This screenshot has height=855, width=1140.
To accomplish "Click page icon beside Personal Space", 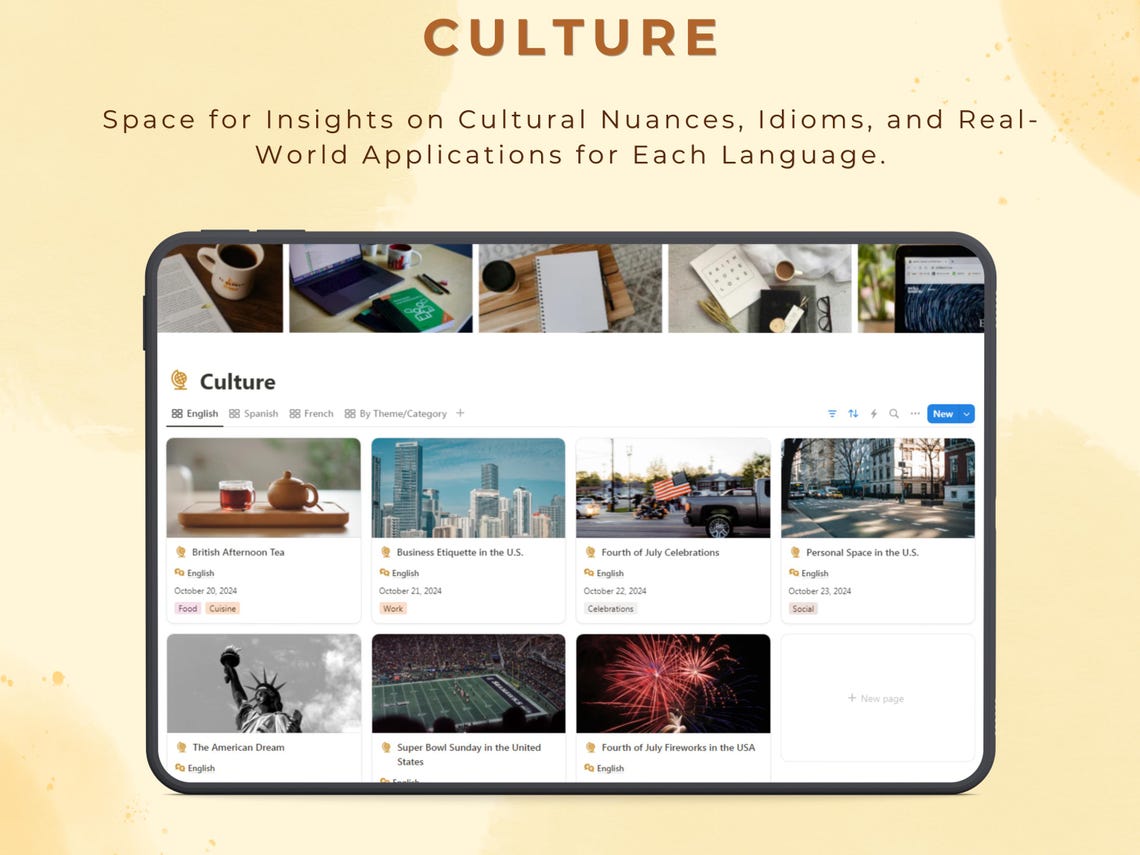I will pos(795,553).
